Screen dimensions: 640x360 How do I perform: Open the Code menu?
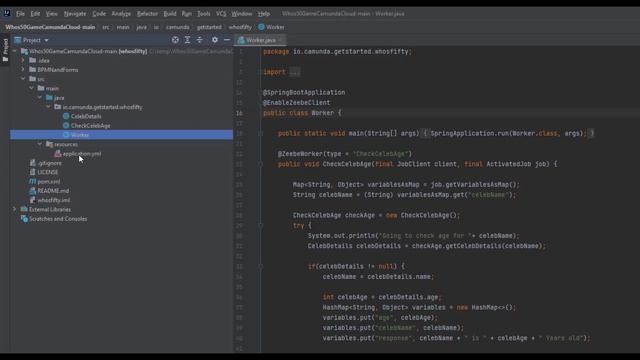99,13
